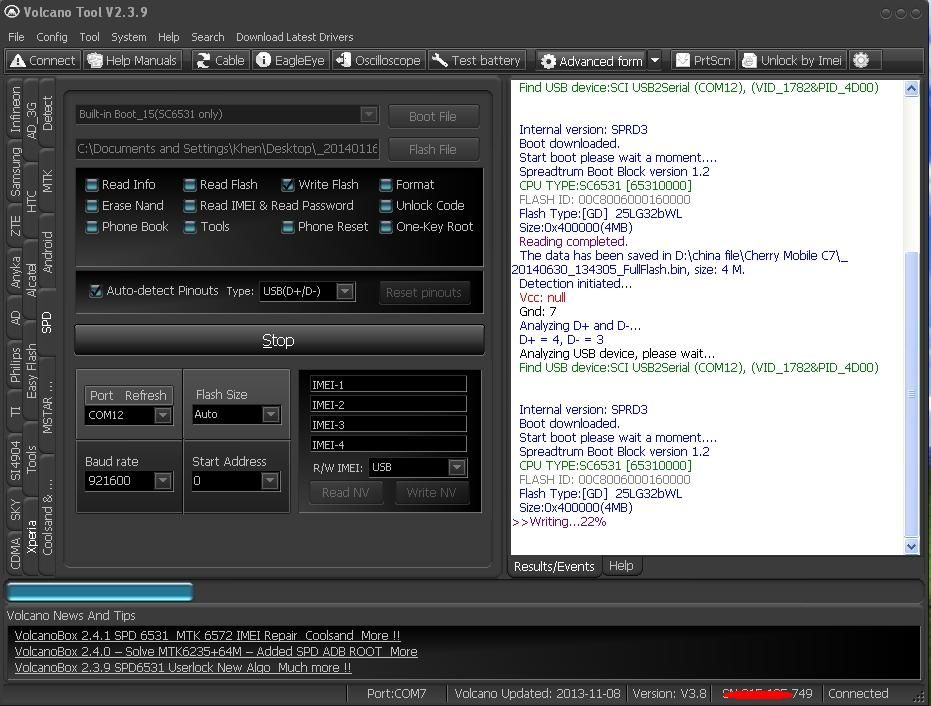Expand the Baud rate 921600 dropdown
The width and height of the screenshot is (931, 706).
(163, 481)
